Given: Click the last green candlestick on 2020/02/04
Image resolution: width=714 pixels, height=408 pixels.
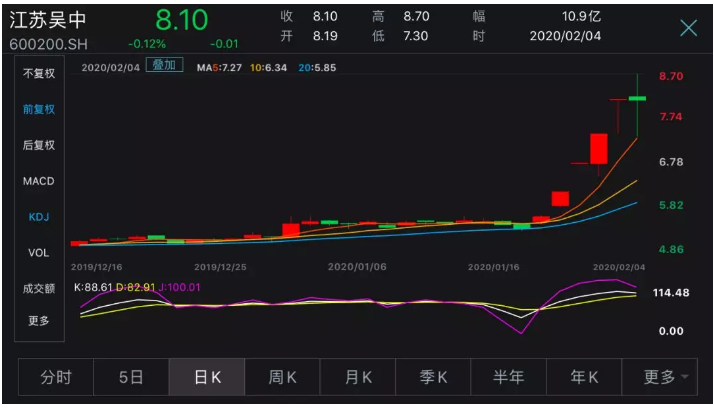Looking at the screenshot, I should coord(638,98).
